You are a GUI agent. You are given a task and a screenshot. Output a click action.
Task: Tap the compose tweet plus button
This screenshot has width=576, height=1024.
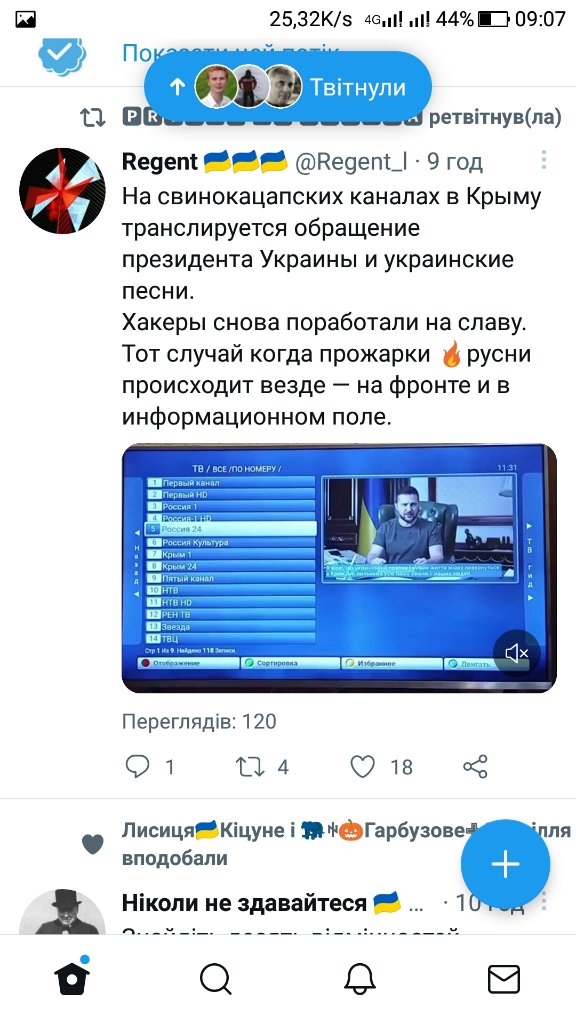click(505, 863)
